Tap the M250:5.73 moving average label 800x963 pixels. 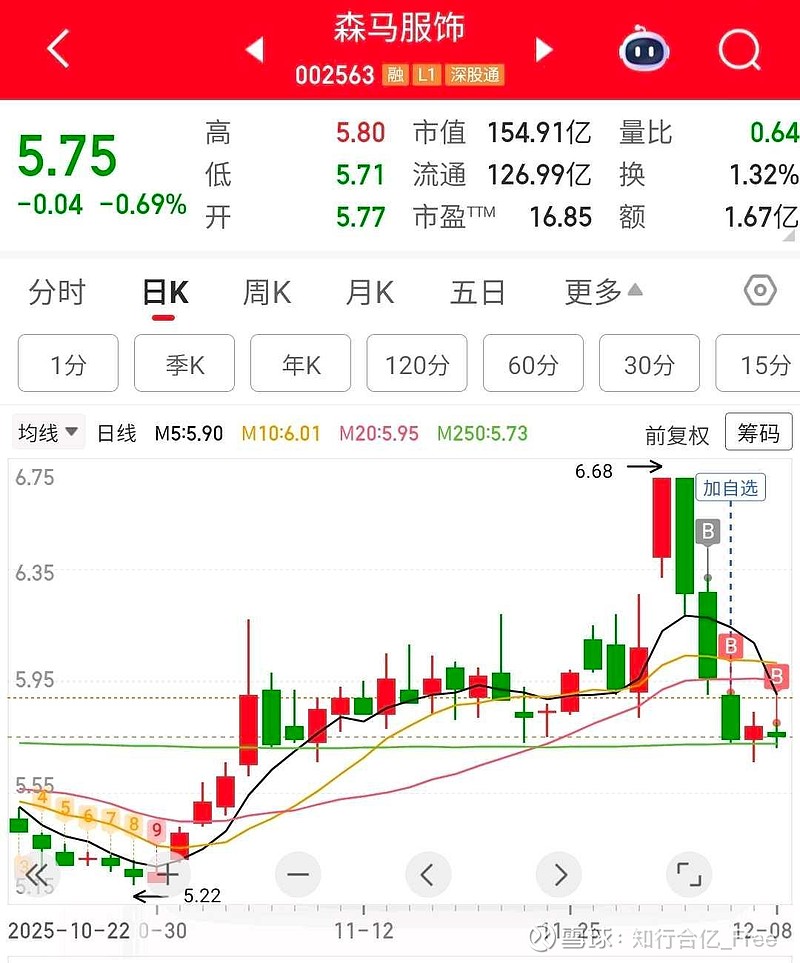(483, 434)
